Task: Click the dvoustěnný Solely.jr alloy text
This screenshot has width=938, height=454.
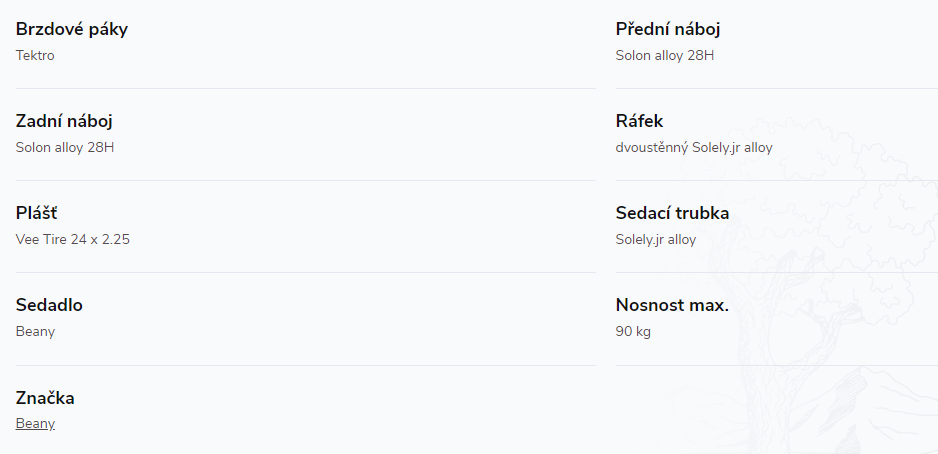Action: pos(694,147)
